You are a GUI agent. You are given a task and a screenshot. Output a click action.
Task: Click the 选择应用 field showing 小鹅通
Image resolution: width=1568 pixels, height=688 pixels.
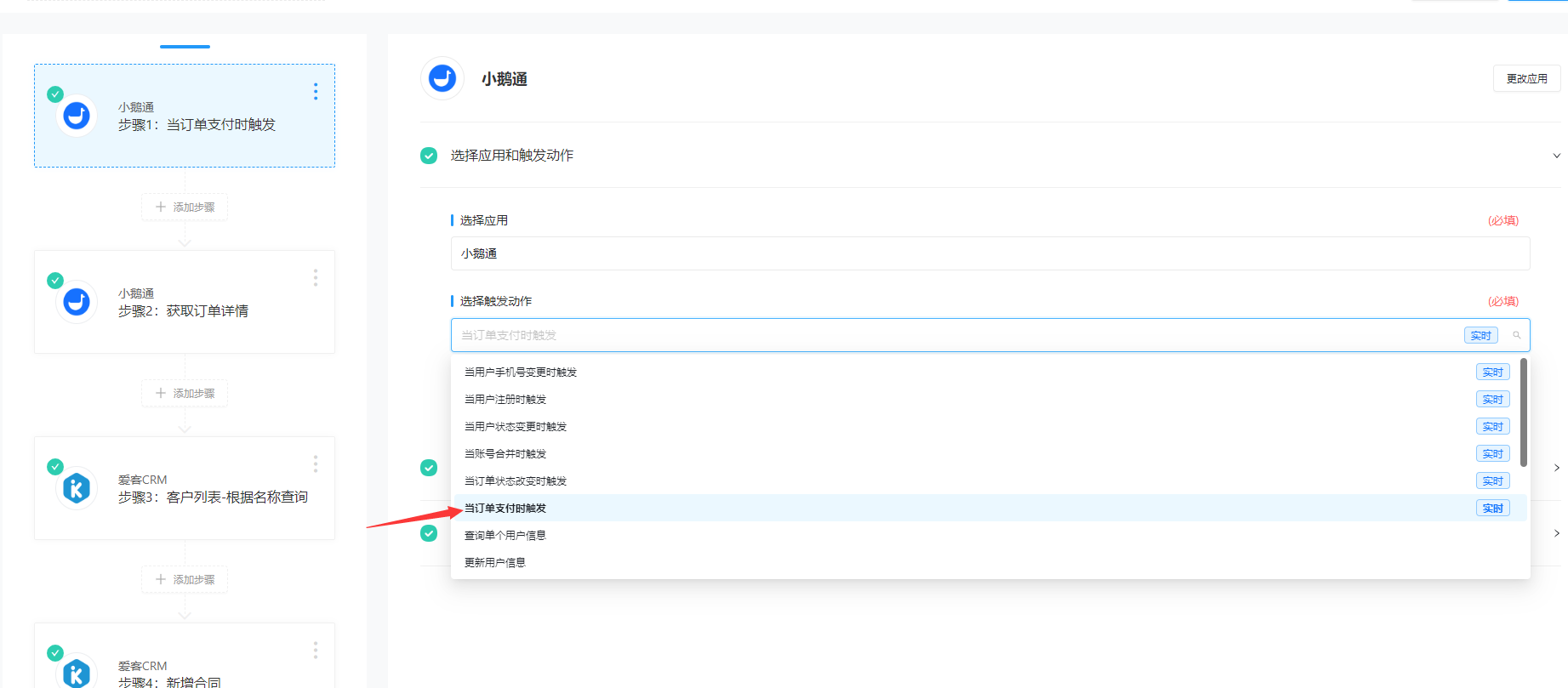[990, 253]
